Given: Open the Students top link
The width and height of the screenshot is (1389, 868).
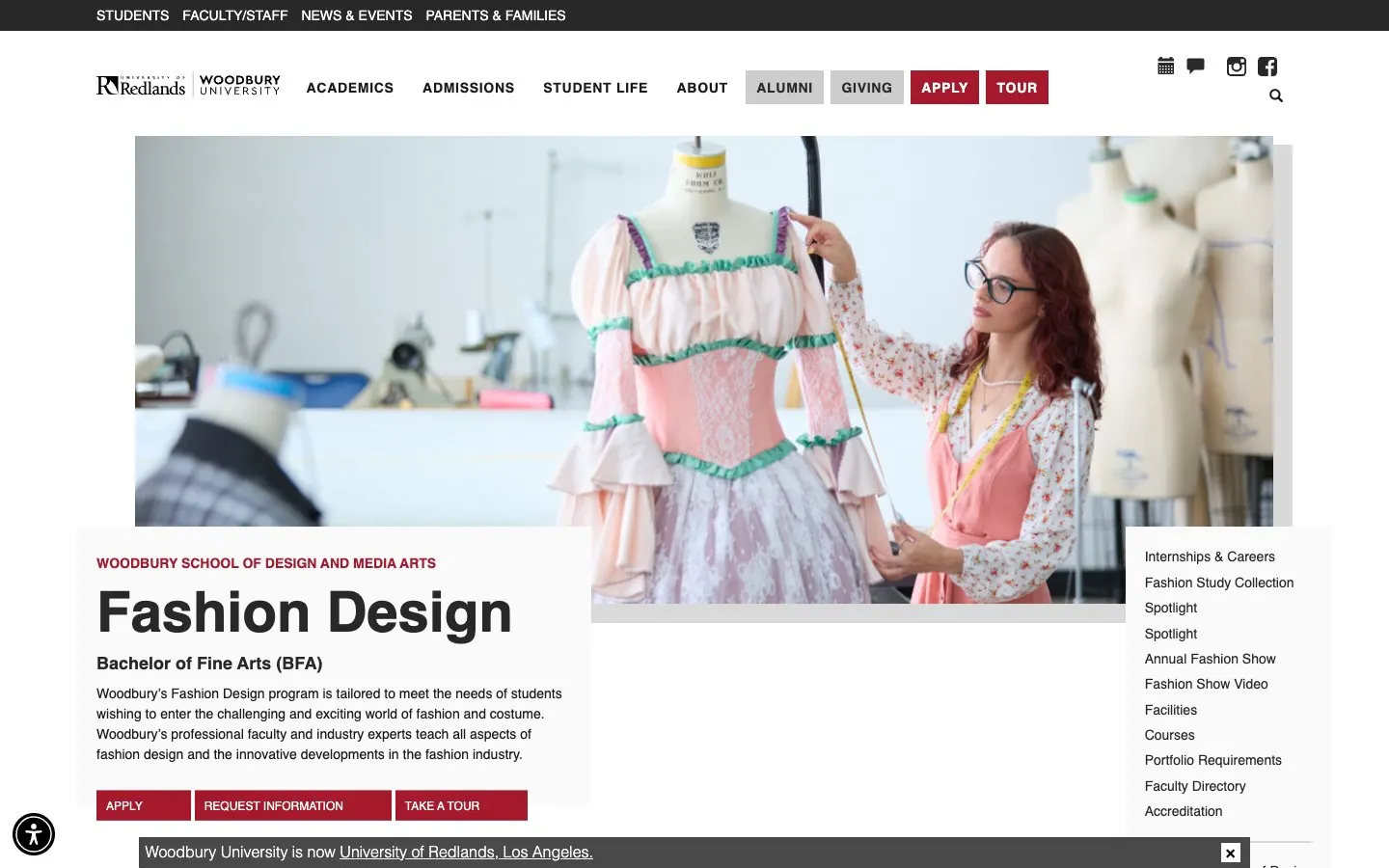Looking at the screenshot, I should tap(132, 15).
